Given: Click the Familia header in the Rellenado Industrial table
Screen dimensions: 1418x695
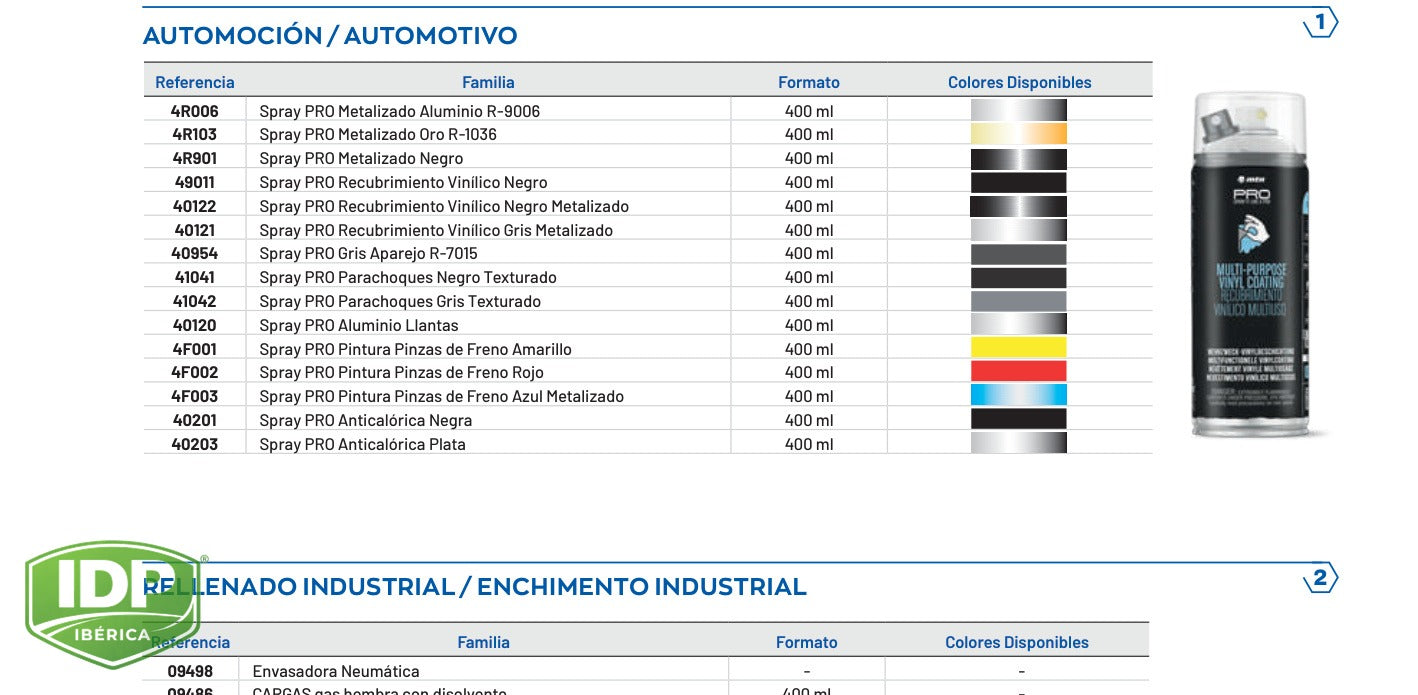Looking at the screenshot, I should [x=484, y=642].
